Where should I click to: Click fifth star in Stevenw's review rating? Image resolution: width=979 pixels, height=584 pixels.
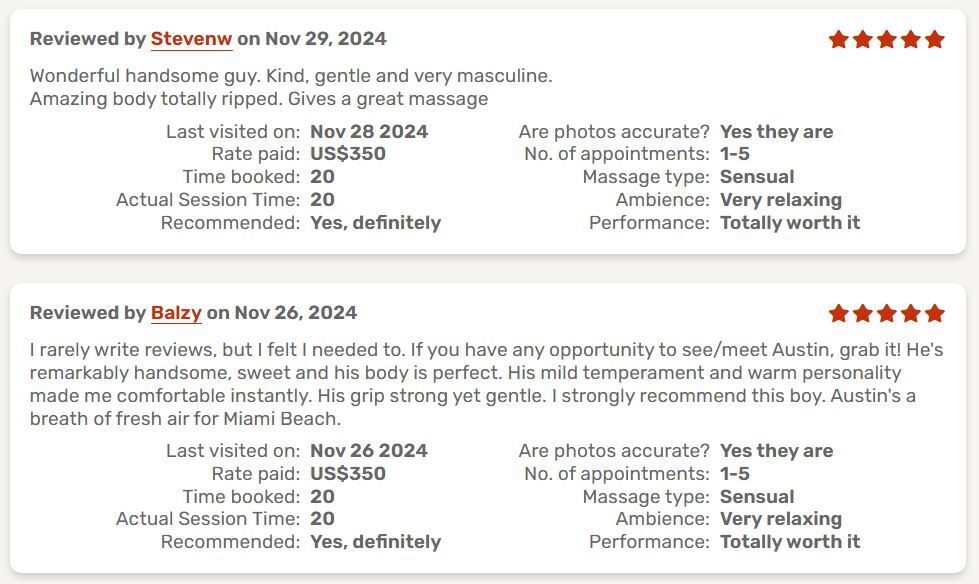(x=935, y=39)
